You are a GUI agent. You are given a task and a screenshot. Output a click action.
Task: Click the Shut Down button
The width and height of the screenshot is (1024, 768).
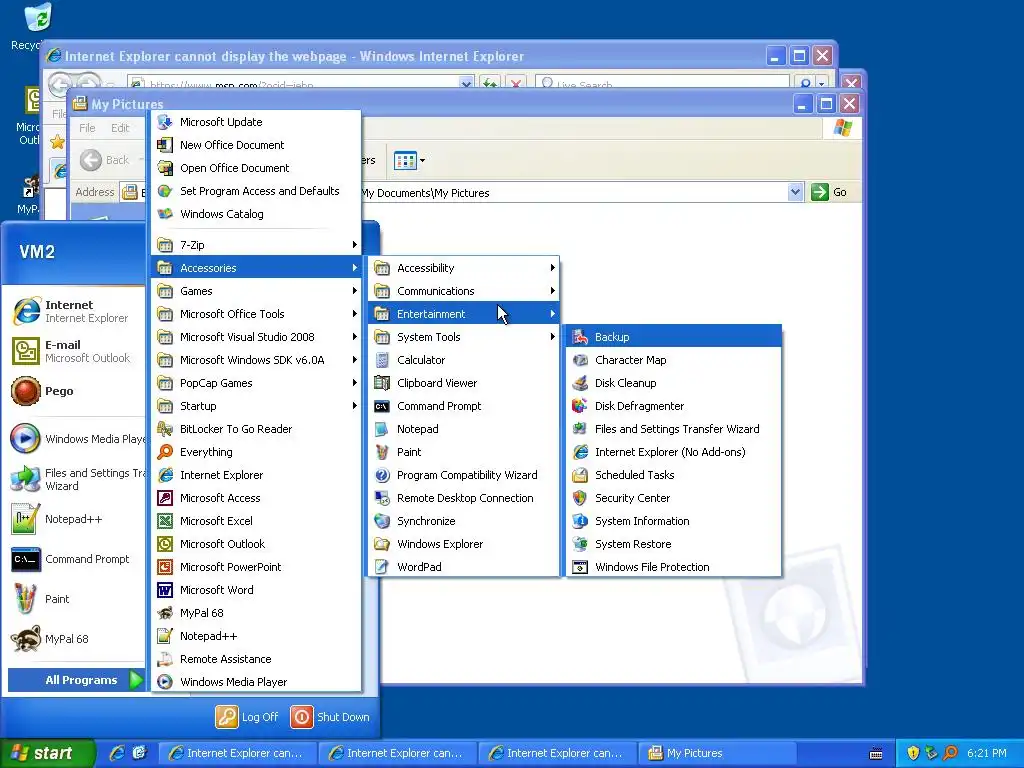330,716
